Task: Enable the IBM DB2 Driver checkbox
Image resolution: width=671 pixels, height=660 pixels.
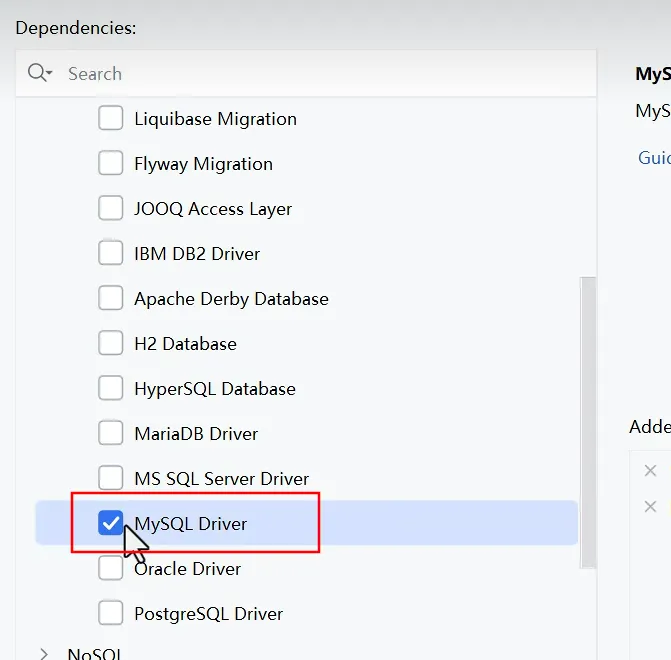Action: point(110,254)
